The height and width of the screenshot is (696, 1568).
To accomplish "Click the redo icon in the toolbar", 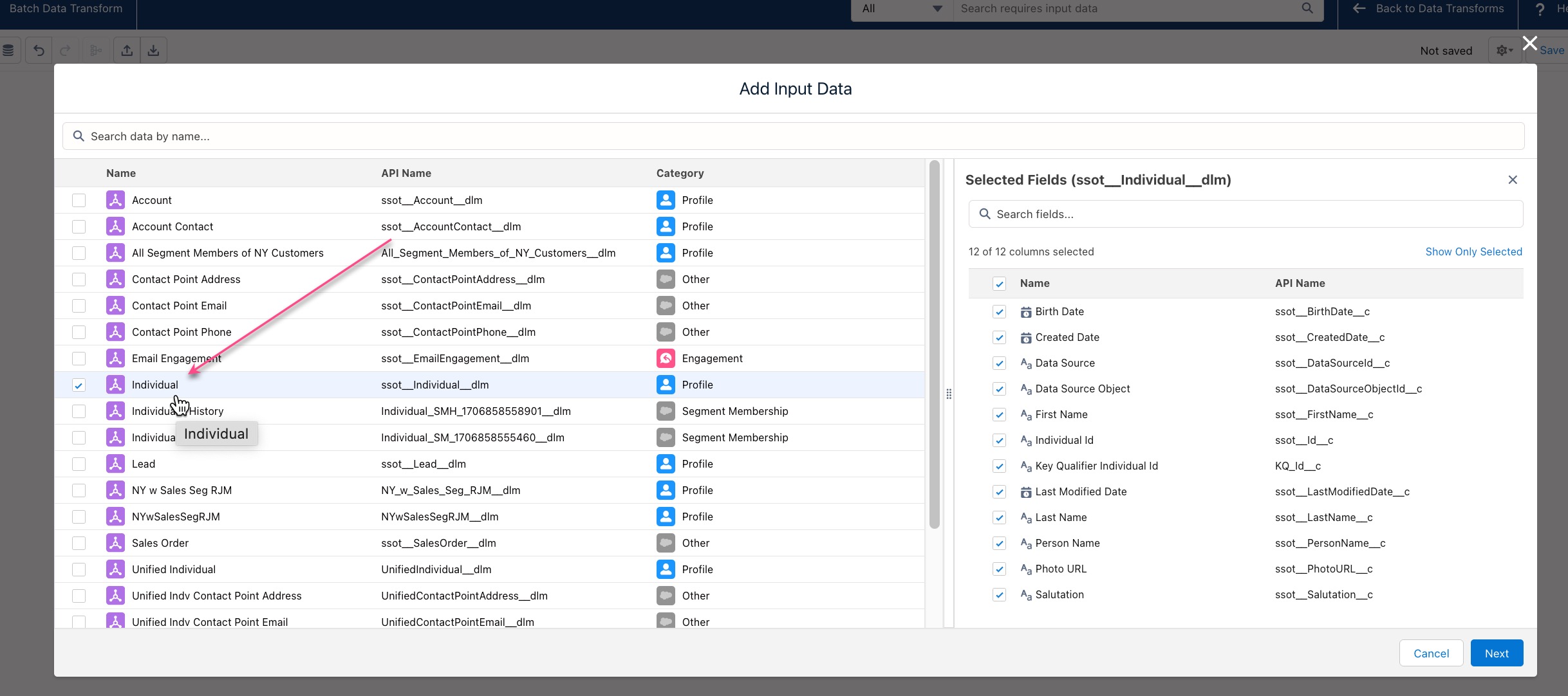I will (x=65, y=50).
